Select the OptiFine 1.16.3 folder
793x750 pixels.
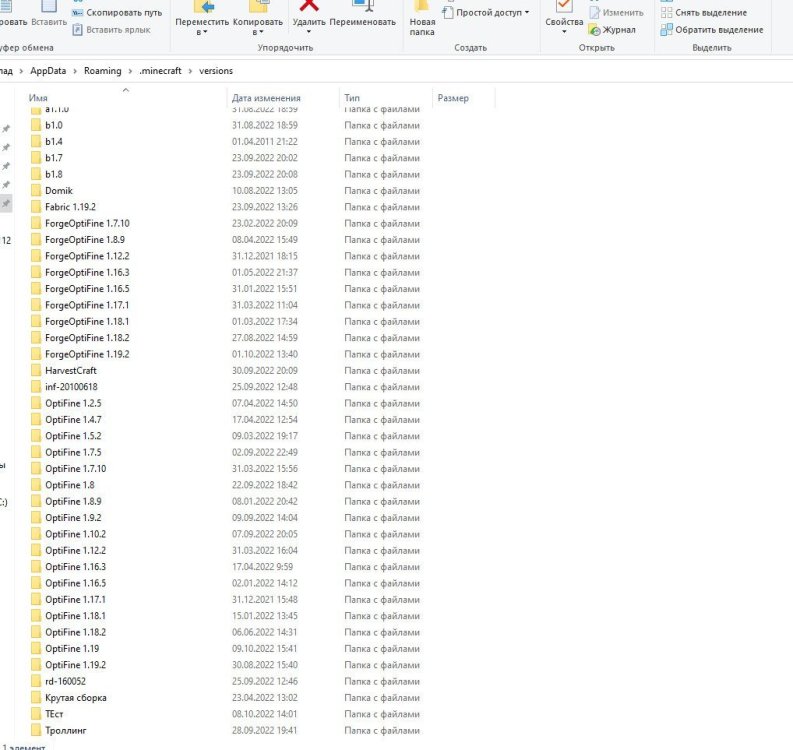coord(76,567)
